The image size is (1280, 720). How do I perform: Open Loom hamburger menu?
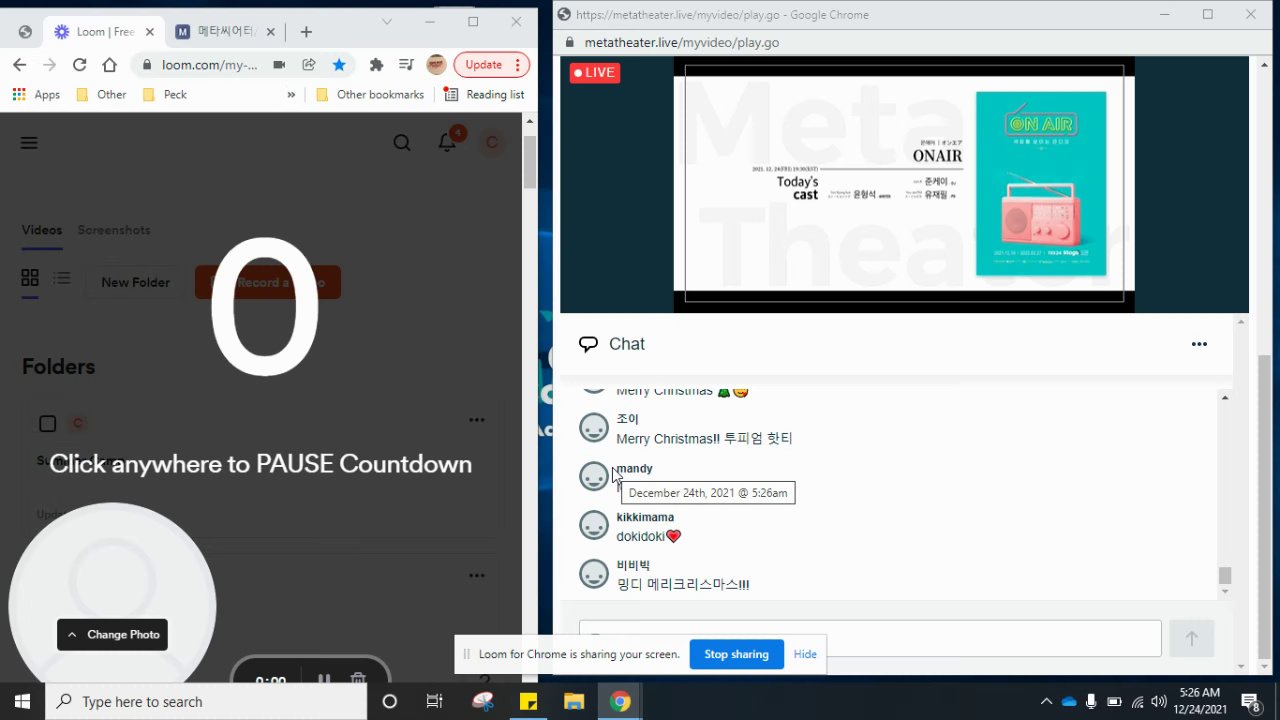[x=29, y=143]
